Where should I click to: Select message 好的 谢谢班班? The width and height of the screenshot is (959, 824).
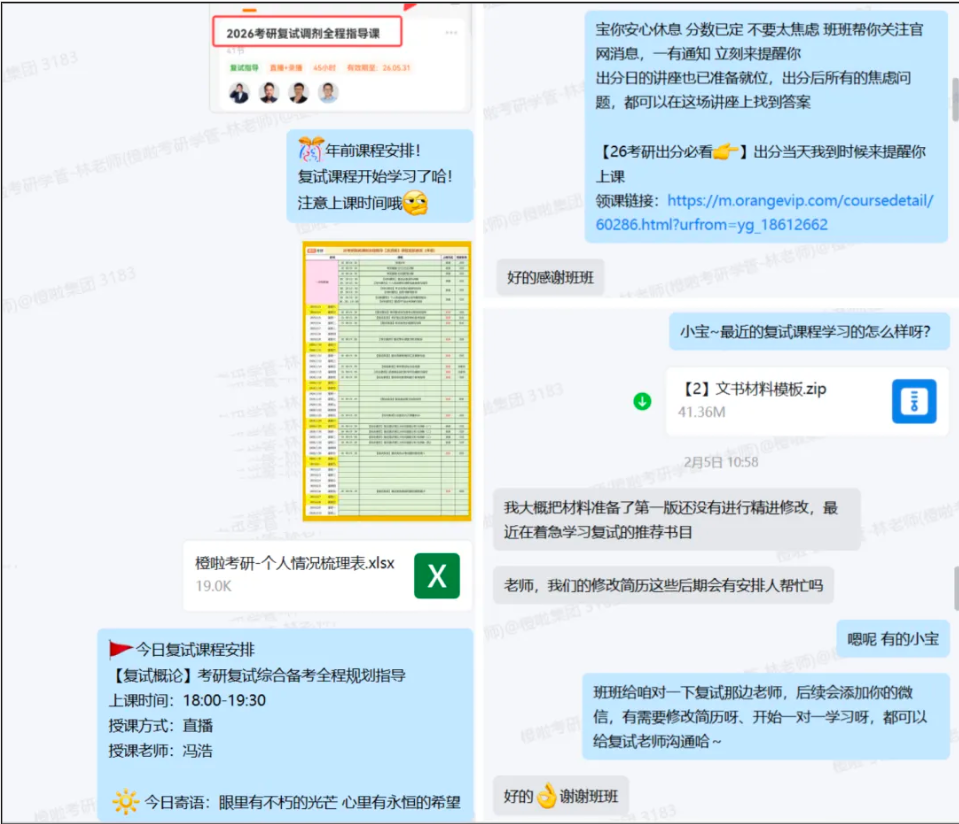[x=561, y=796]
